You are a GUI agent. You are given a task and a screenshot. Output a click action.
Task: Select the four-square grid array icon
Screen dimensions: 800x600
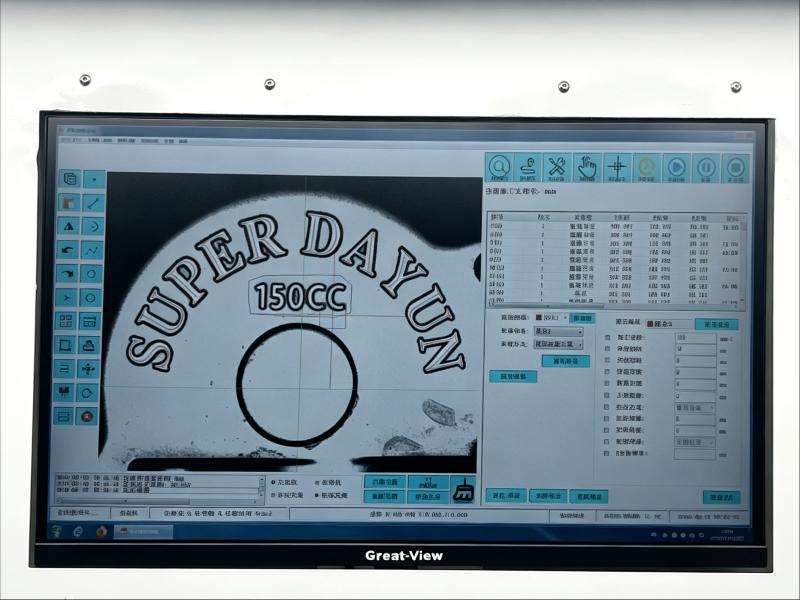[66, 321]
